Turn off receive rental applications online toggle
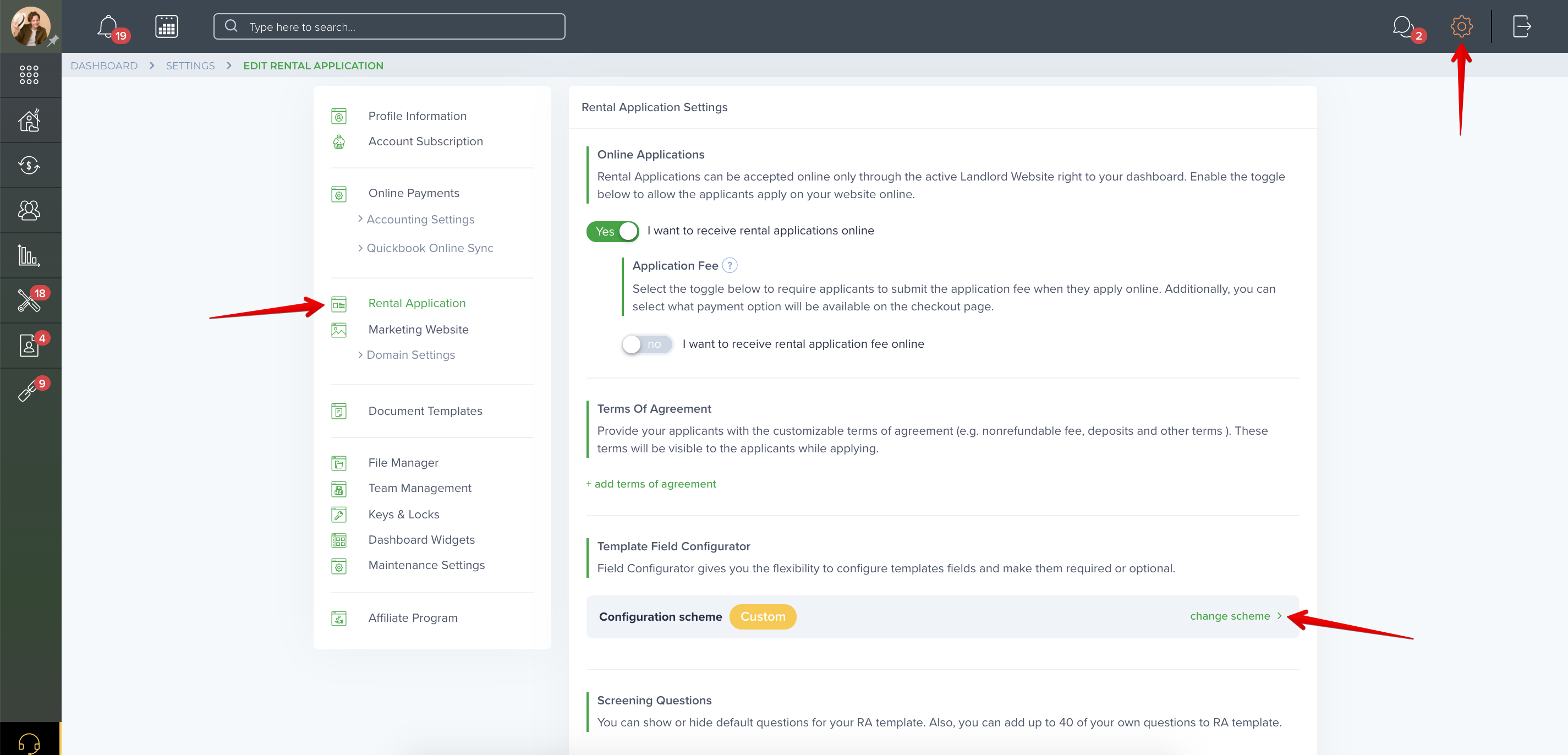The height and width of the screenshot is (755, 1568). pyautogui.click(x=612, y=231)
